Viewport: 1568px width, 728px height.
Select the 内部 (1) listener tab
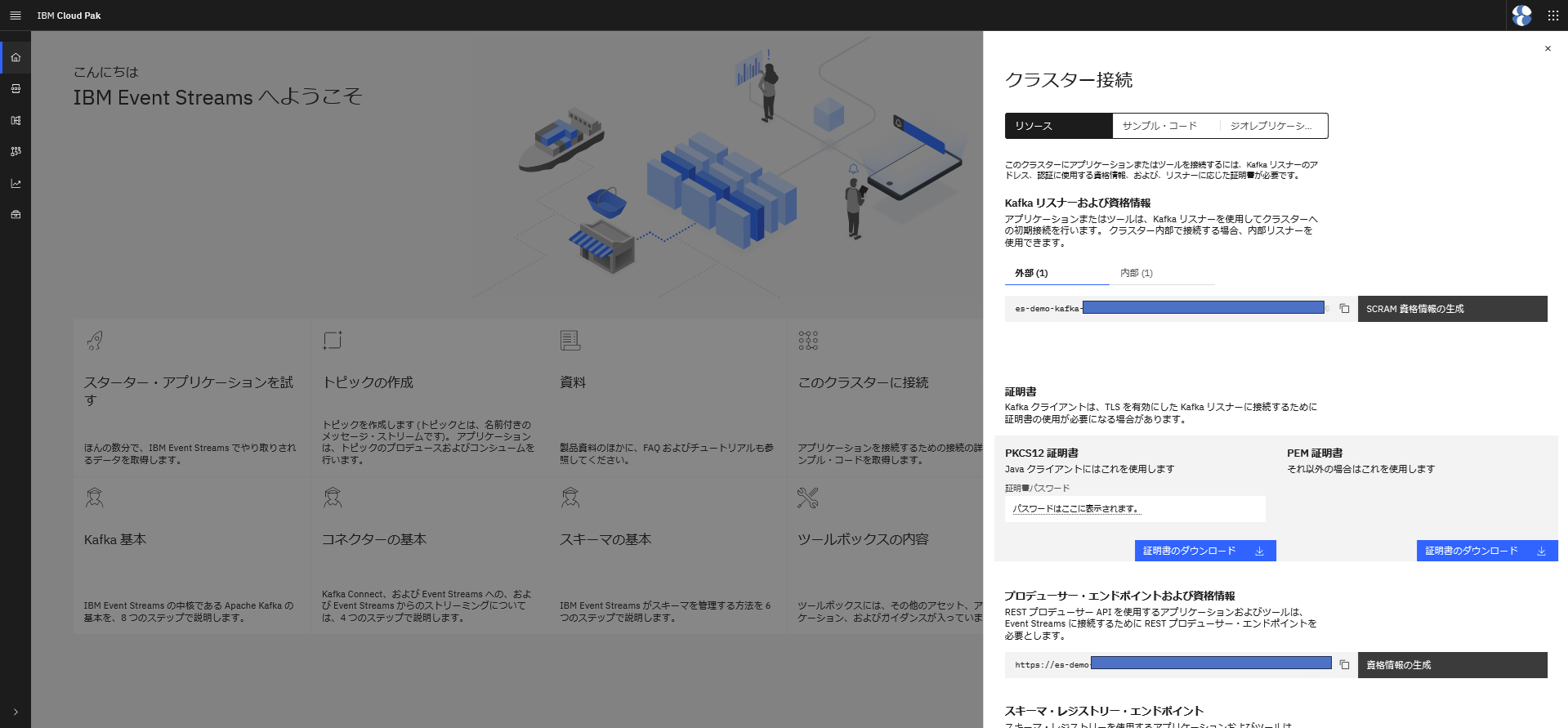(1163, 273)
